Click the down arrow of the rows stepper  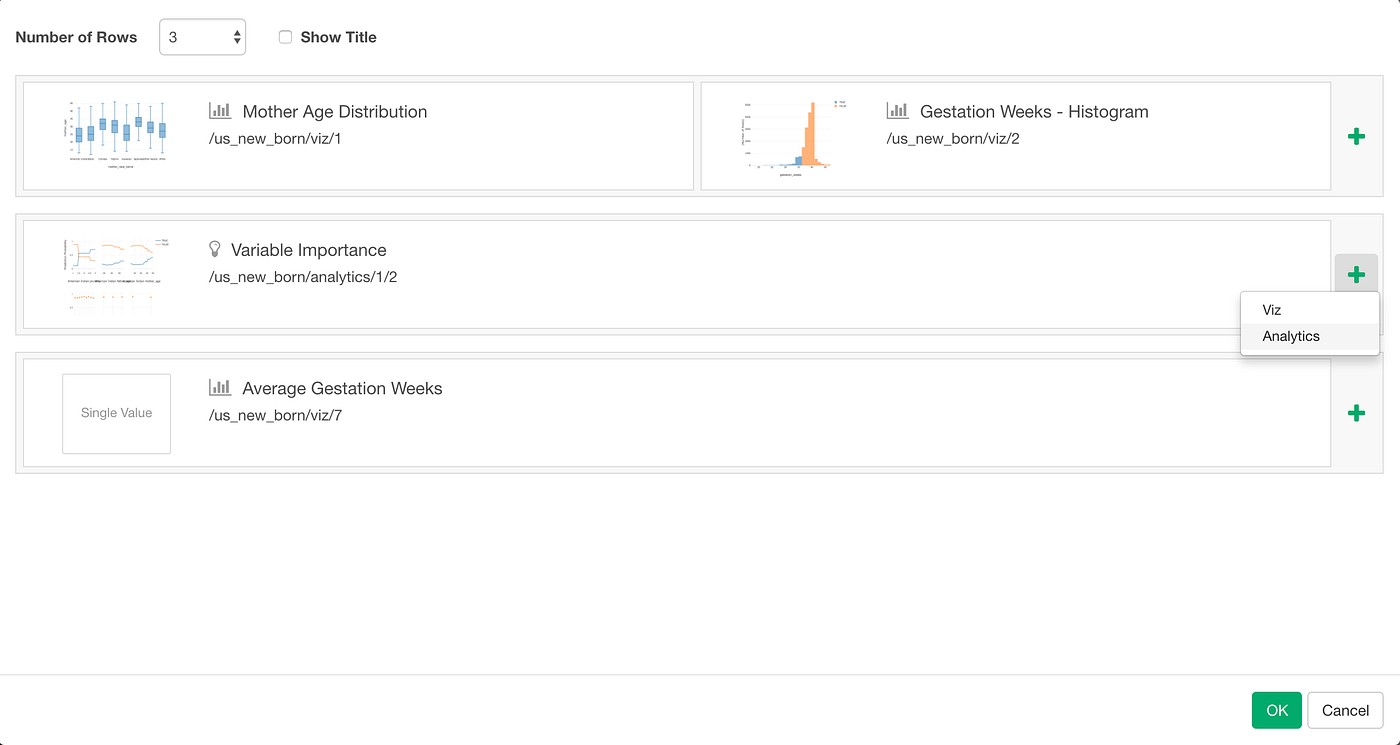pyautogui.click(x=238, y=42)
